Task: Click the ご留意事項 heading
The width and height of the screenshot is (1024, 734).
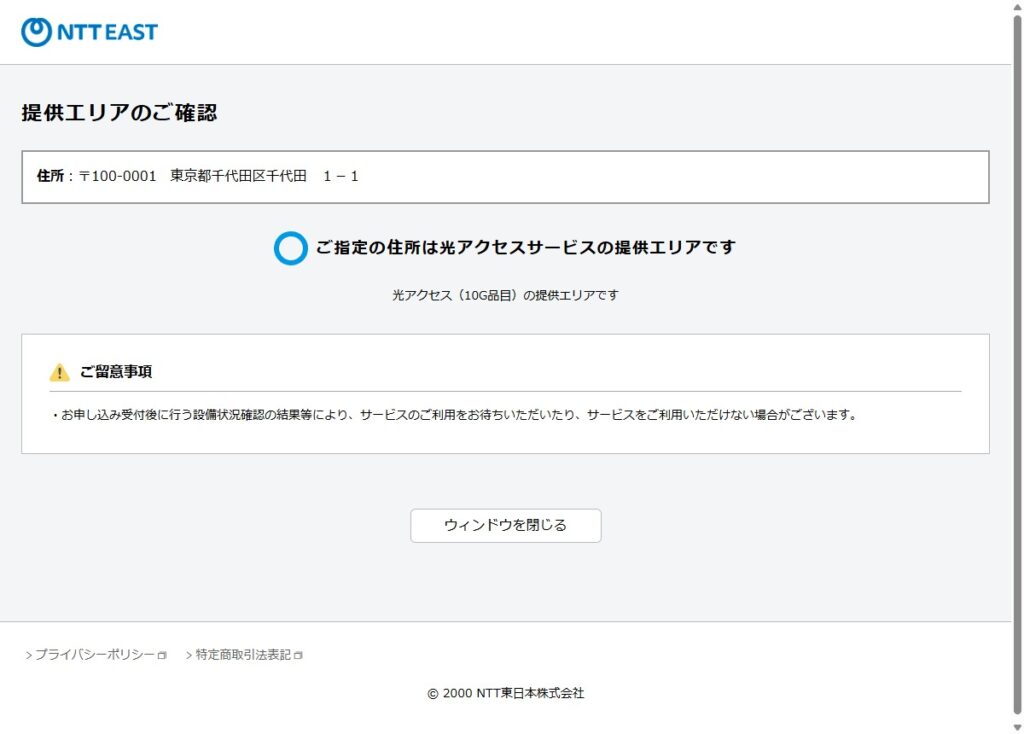Action: [x=116, y=372]
